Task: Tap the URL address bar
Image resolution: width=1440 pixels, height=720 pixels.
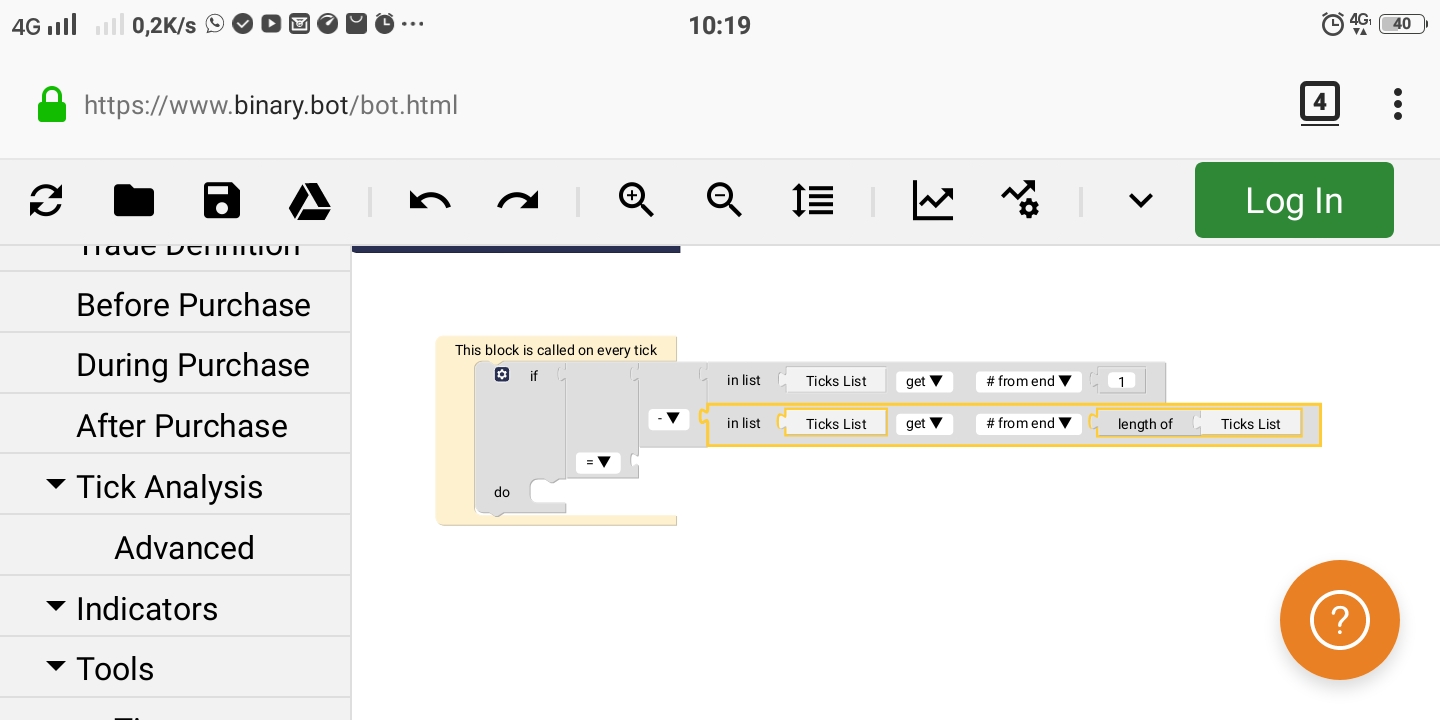Action: pos(270,106)
